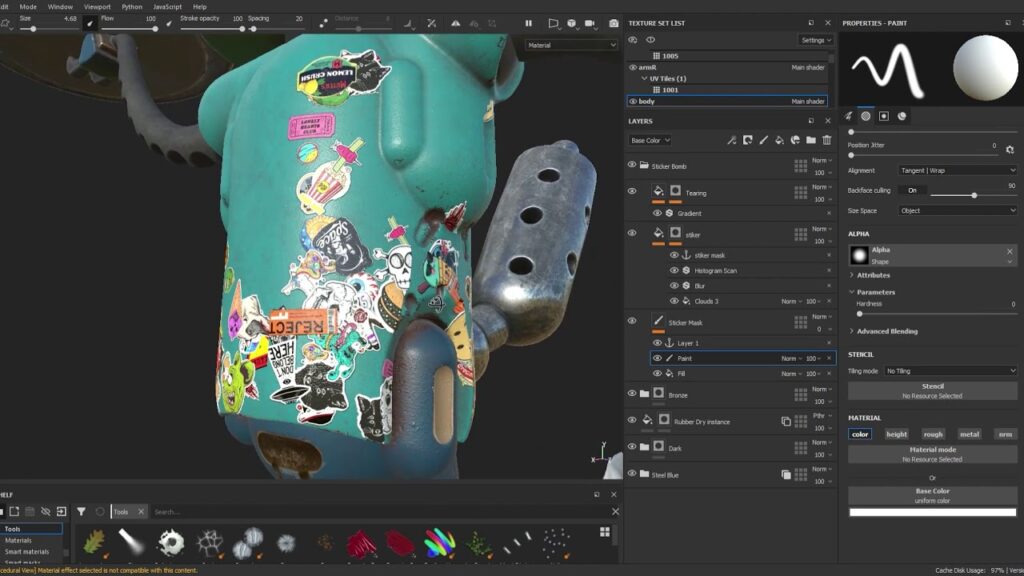Viewport: 1024px width, 576px height.
Task: Hide the Tearing layer
Action: click(x=632, y=191)
